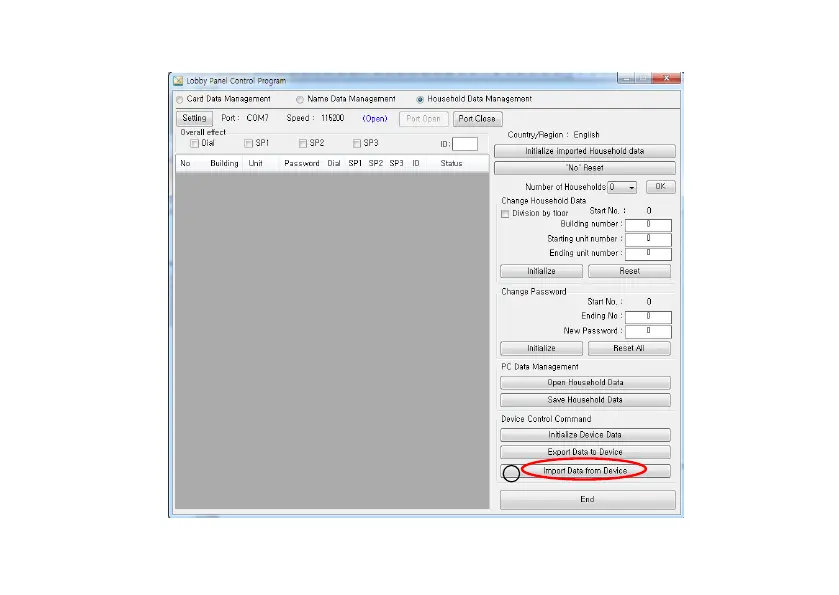
Task: Click the Password column header
Action: [x=302, y=163]
